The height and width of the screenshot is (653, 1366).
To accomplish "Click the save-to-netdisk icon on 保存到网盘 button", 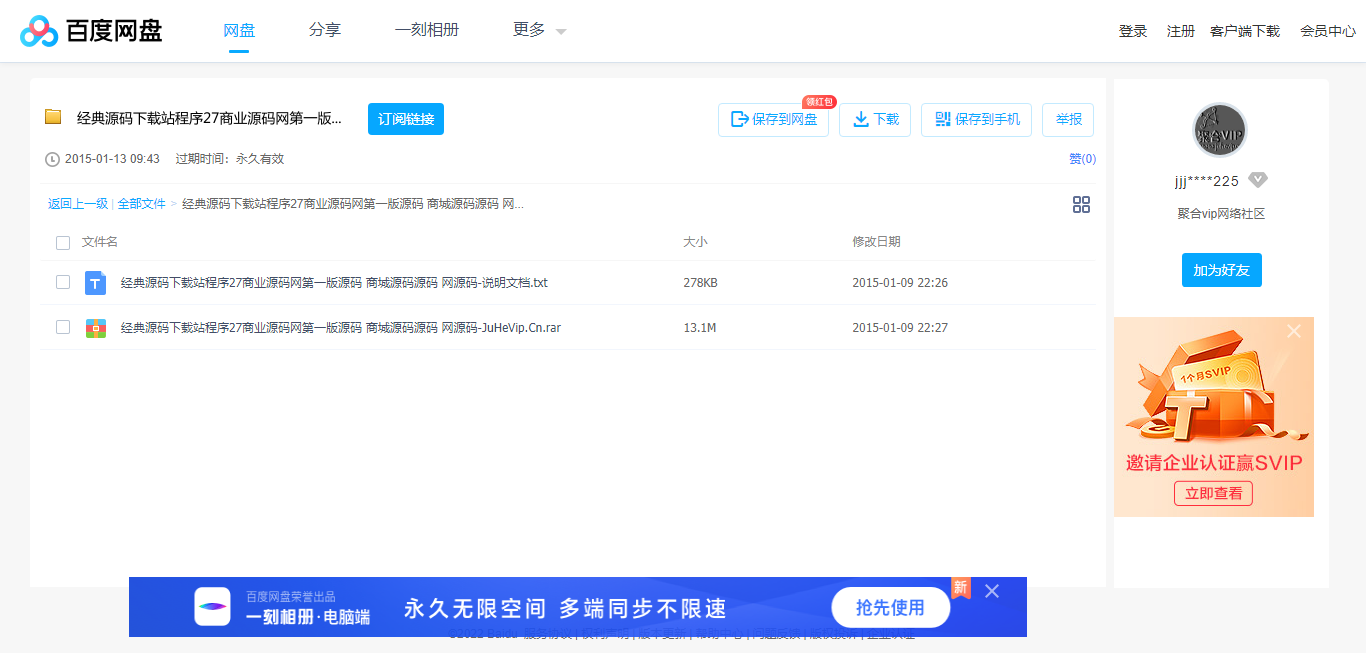I will pos(738,119).
